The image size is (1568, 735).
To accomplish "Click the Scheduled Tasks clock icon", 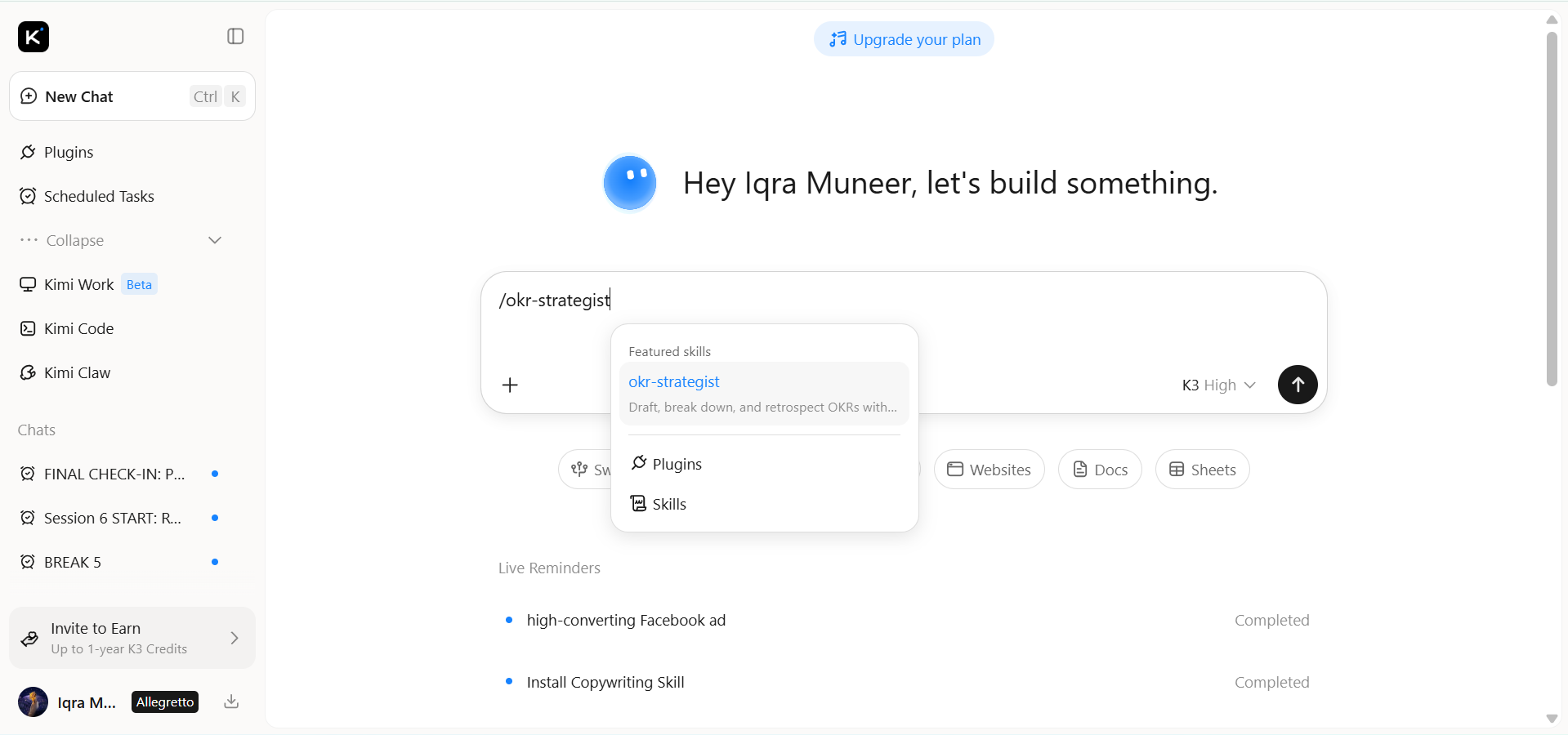I will point(28,196).
